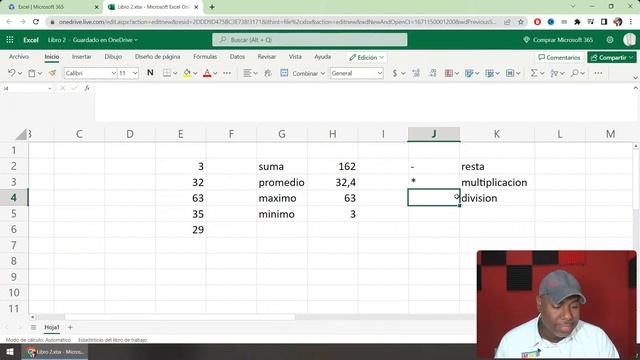
Task: Open the Edición mode dropdown
Action: [x=366, y=58]
